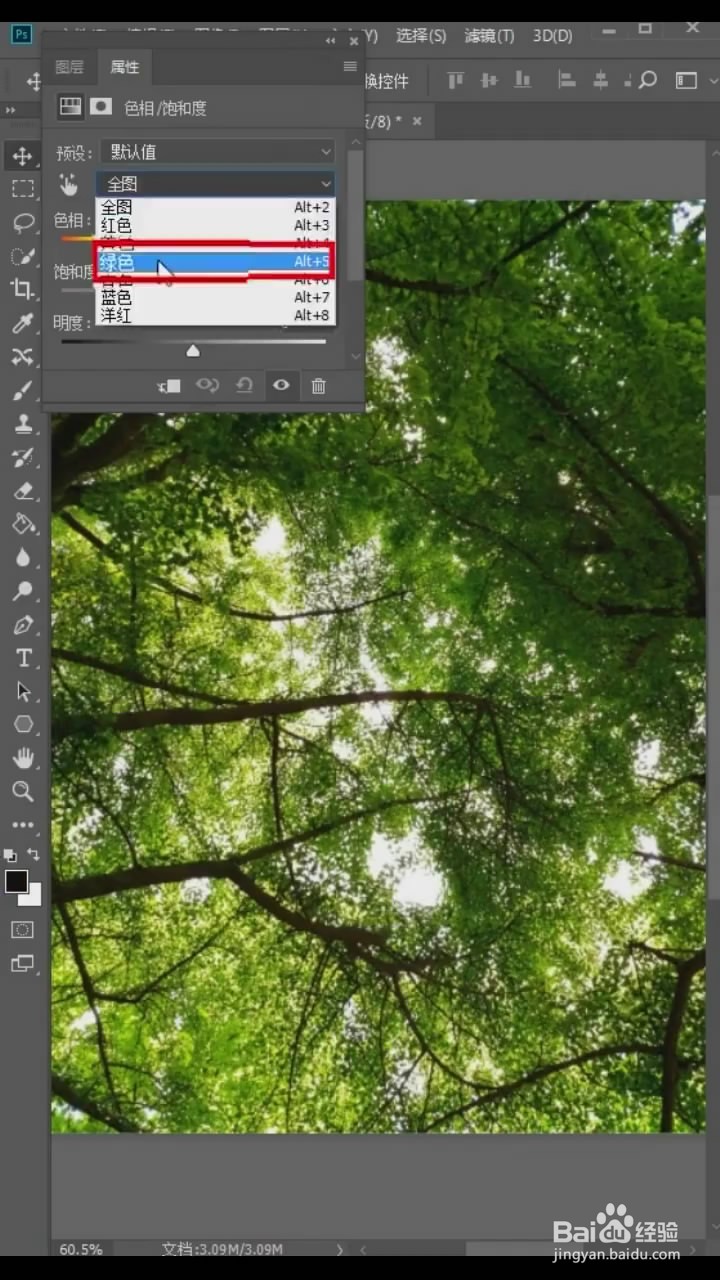Screen dimensions: 720x1280
Task: Click the mask icon in Properties panel
Action: pyautogui.click(x=100, y=106)
